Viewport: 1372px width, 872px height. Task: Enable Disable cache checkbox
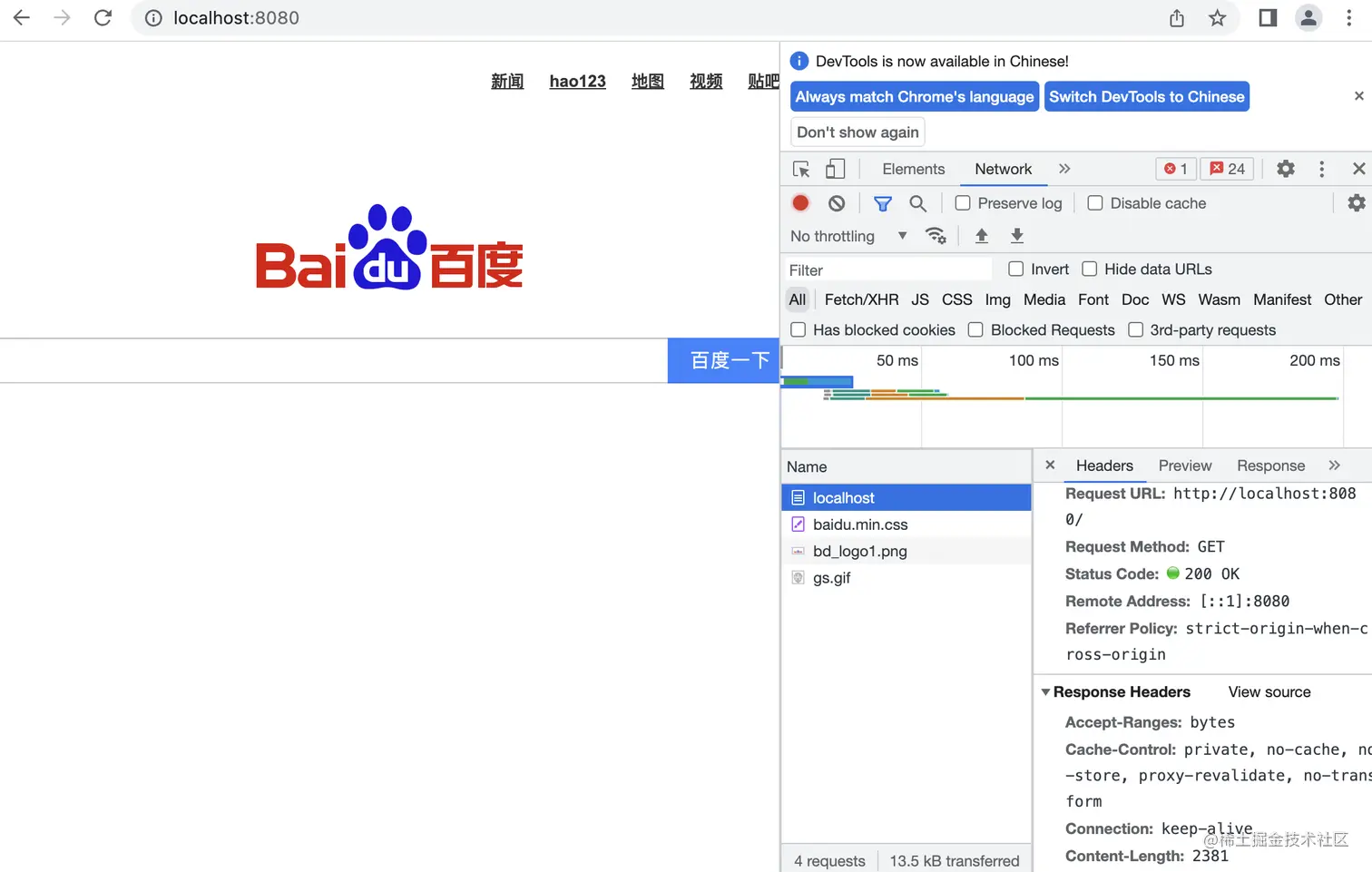(1095, 203)
